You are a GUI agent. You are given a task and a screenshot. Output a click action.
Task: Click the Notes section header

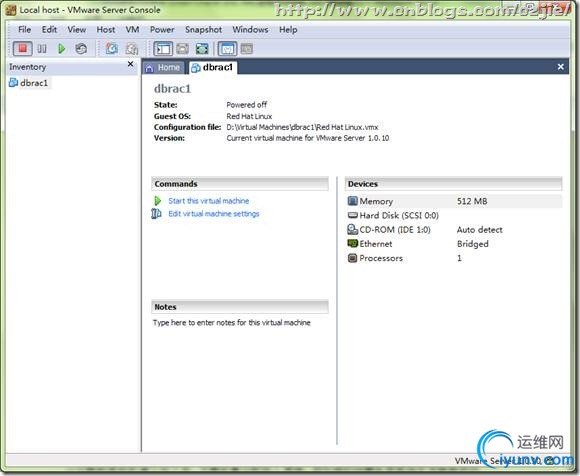coord(240,307)
